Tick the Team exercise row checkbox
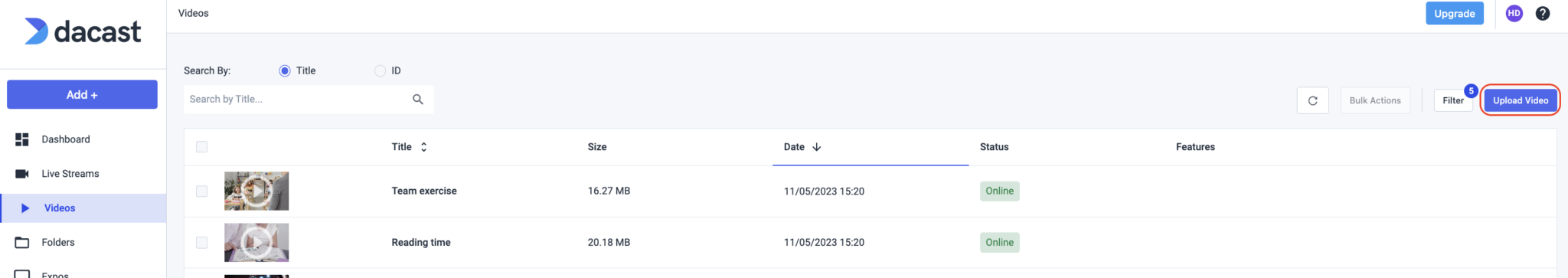The width and height of the screenshot is (1568, 278). [x=201, y=191]
